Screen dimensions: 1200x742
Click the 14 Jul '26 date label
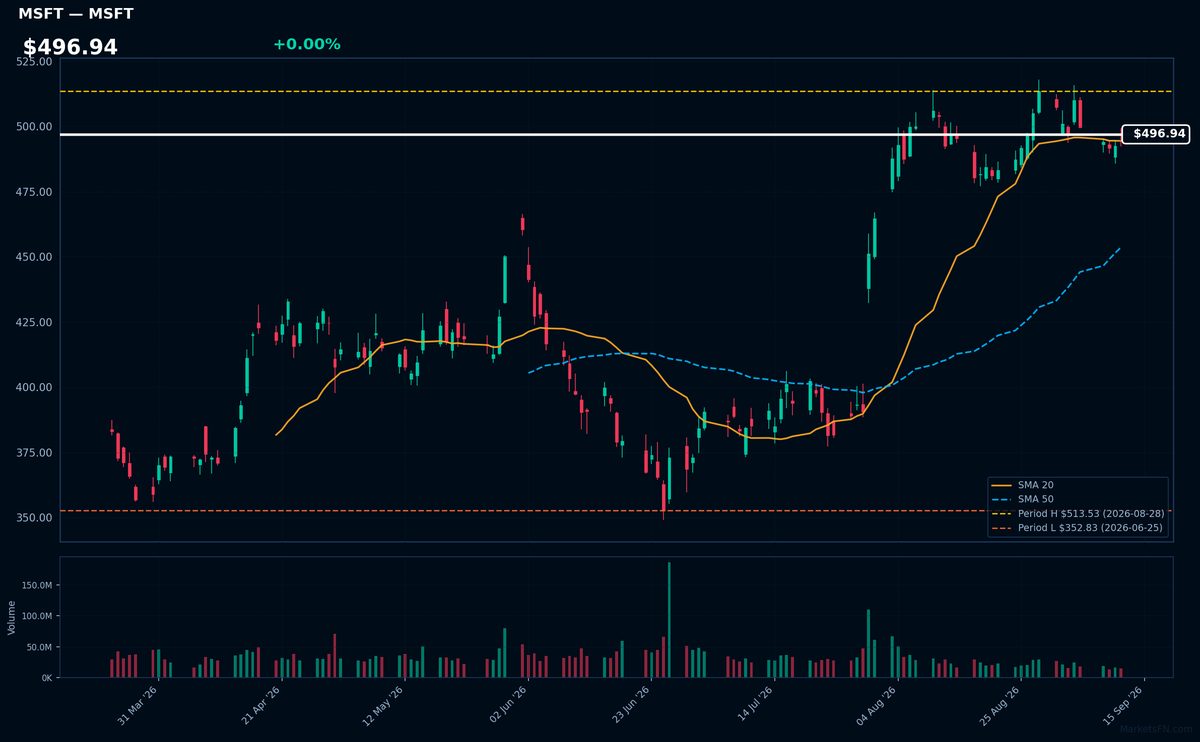click(753, 705)
